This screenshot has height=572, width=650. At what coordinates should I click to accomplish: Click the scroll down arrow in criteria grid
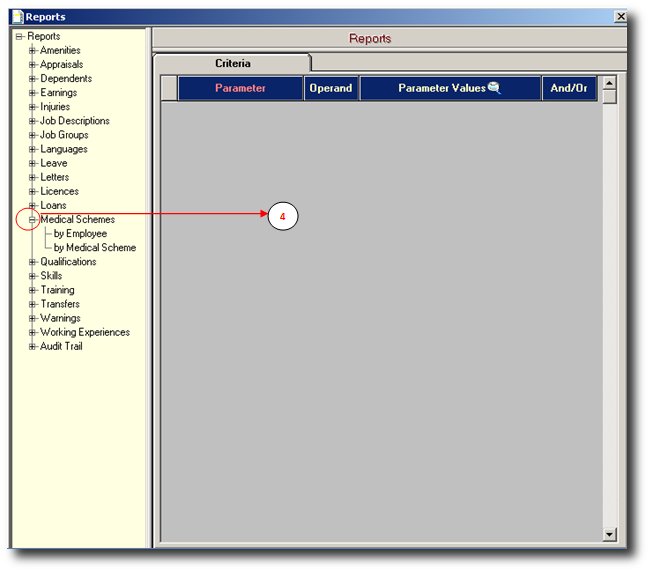pos(609,536)
